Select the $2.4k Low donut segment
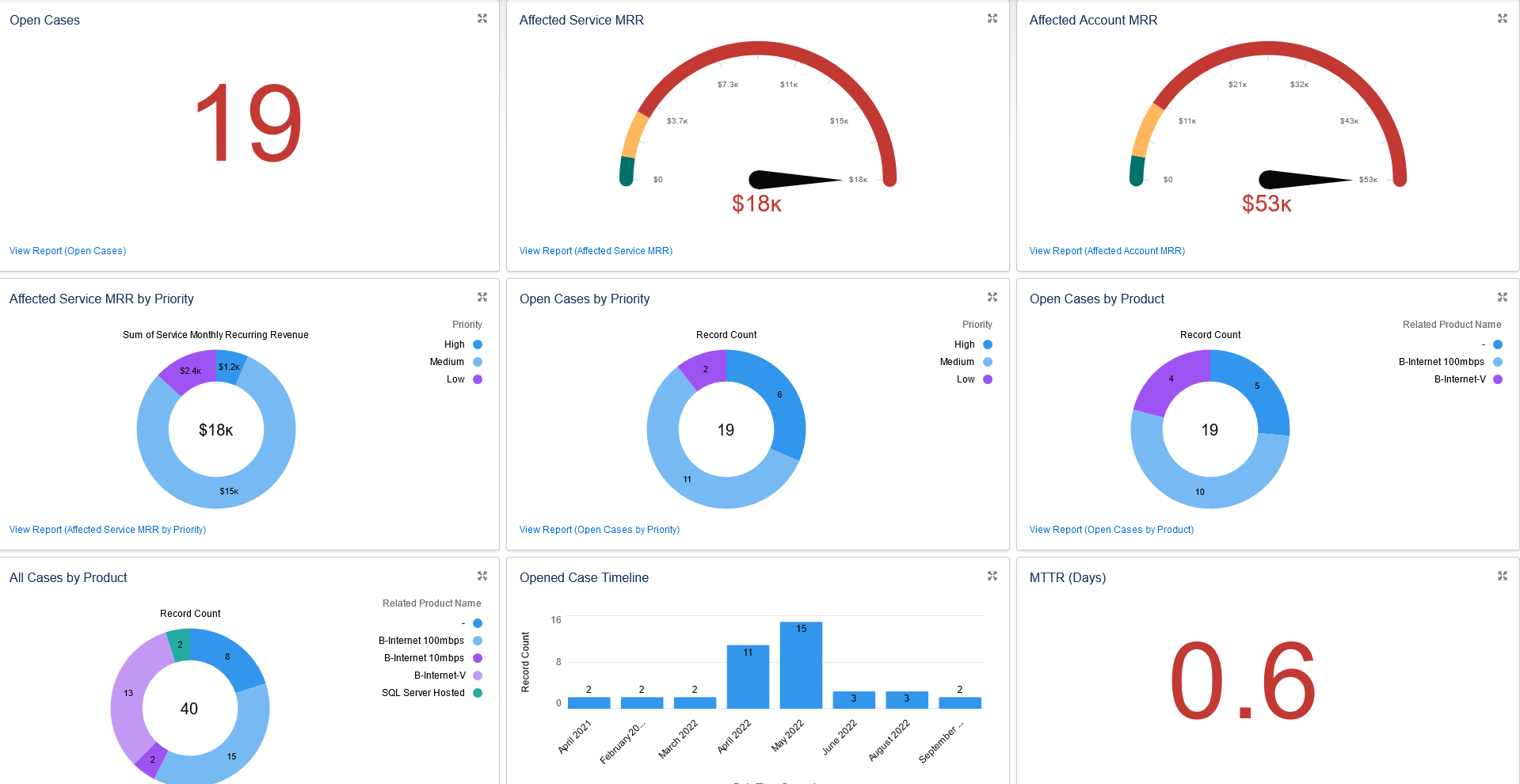Image resolution: width=1520 pixels, height=784 pixels. pos(191,370)
